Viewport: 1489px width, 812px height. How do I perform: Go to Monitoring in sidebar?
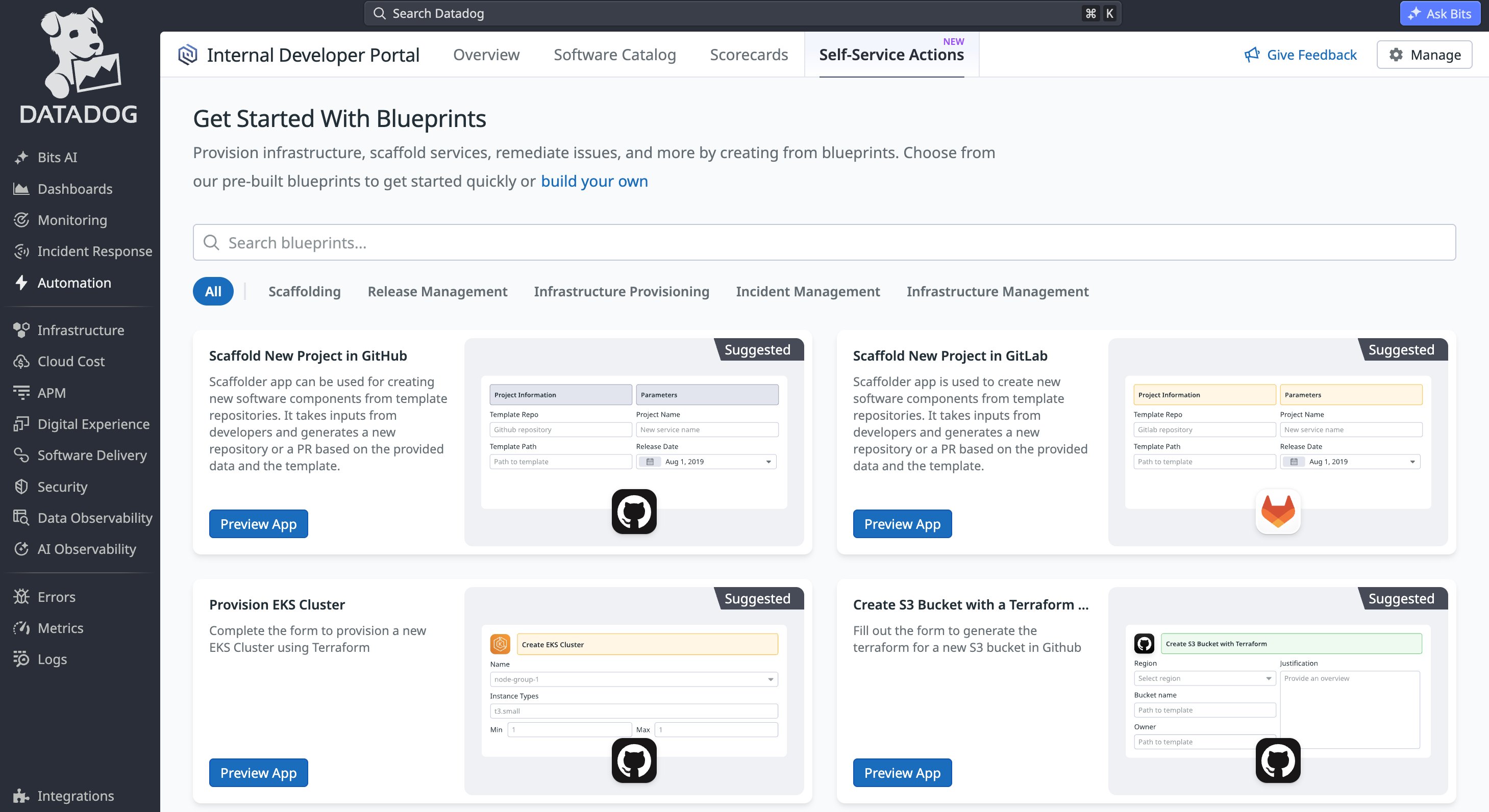click(x=71, y=220)
